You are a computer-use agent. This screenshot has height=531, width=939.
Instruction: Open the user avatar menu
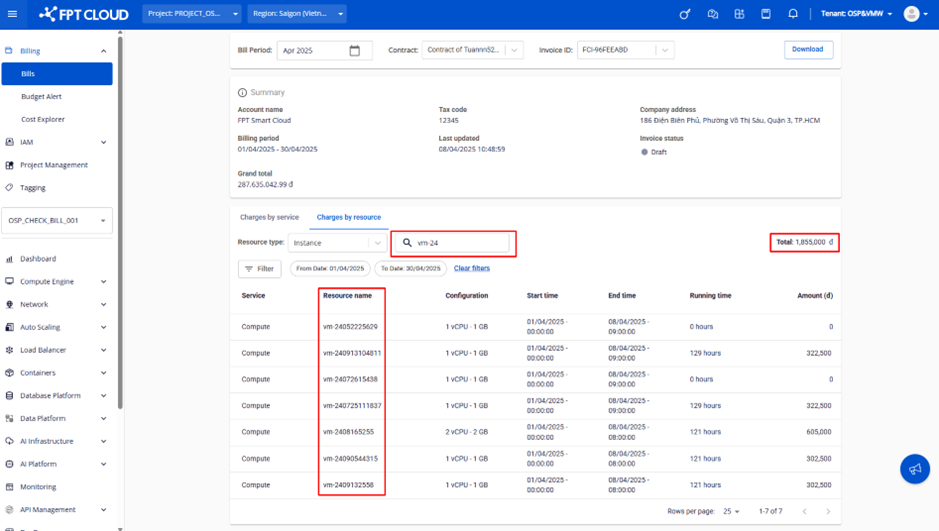tap(912, 14)
